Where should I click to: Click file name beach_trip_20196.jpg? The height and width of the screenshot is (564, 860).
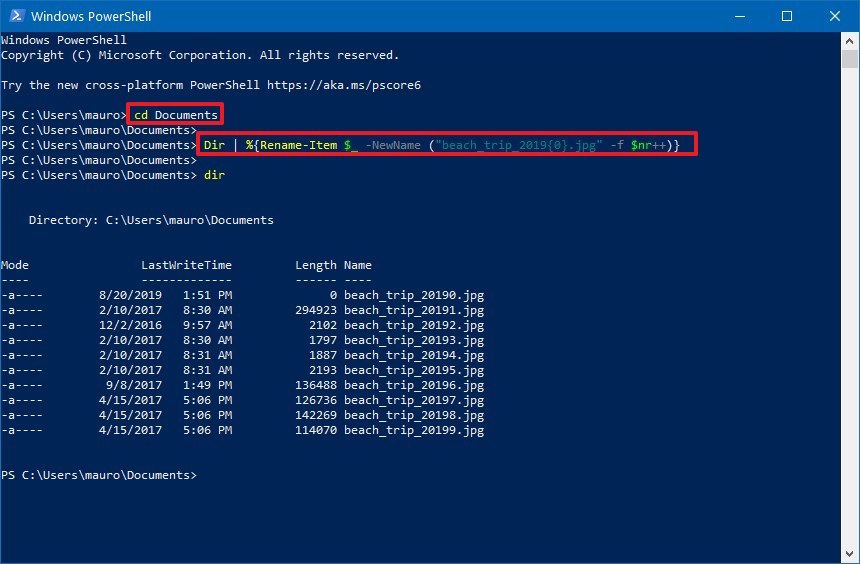click(x=414, y=385)
